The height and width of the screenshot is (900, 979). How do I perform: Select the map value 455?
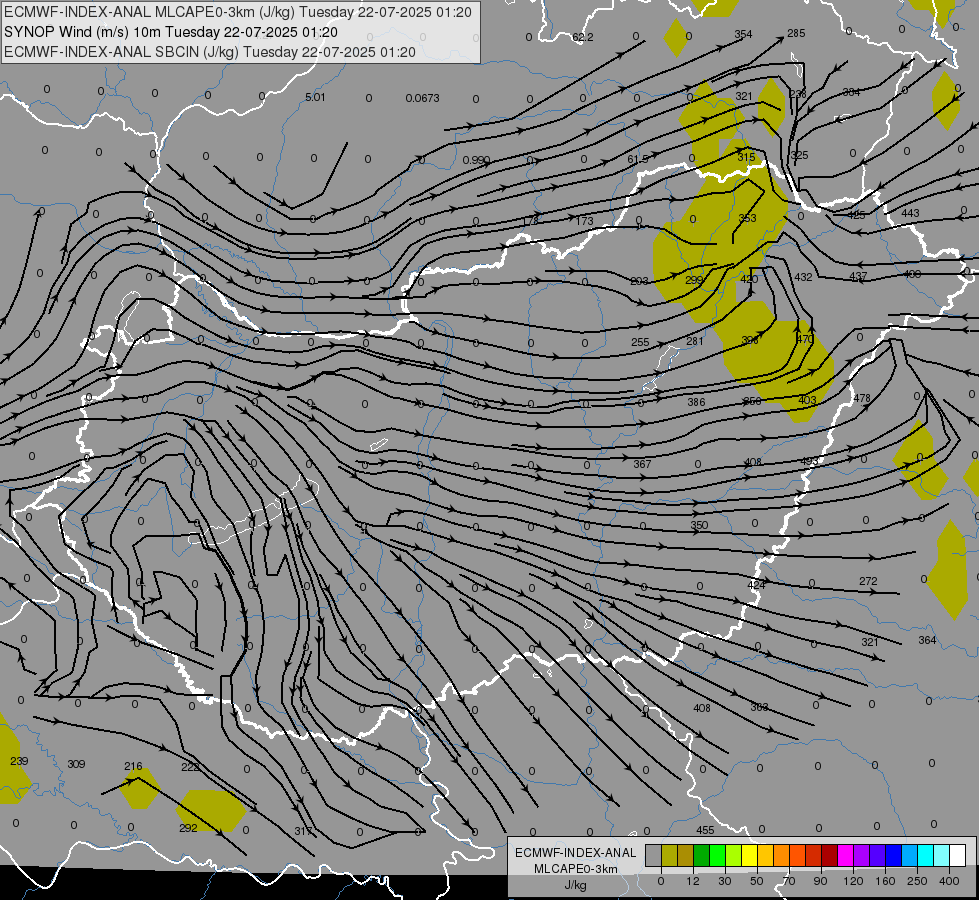click(x=705, y=830)
